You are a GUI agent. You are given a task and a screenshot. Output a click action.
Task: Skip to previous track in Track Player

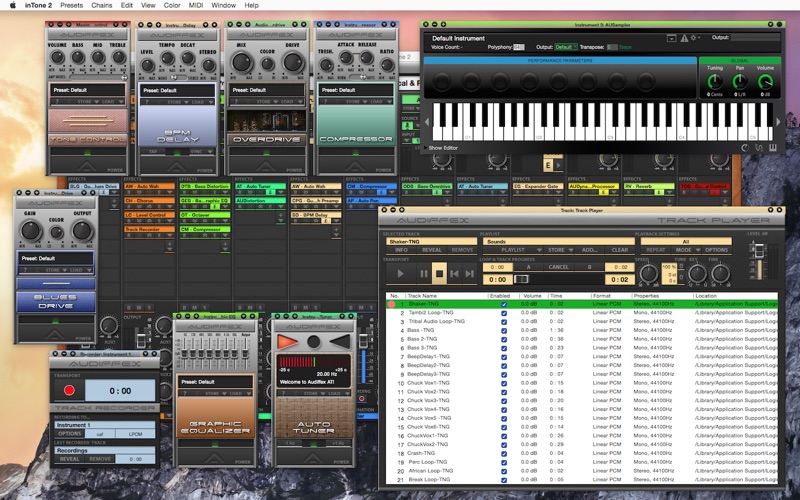pos(454,274)
